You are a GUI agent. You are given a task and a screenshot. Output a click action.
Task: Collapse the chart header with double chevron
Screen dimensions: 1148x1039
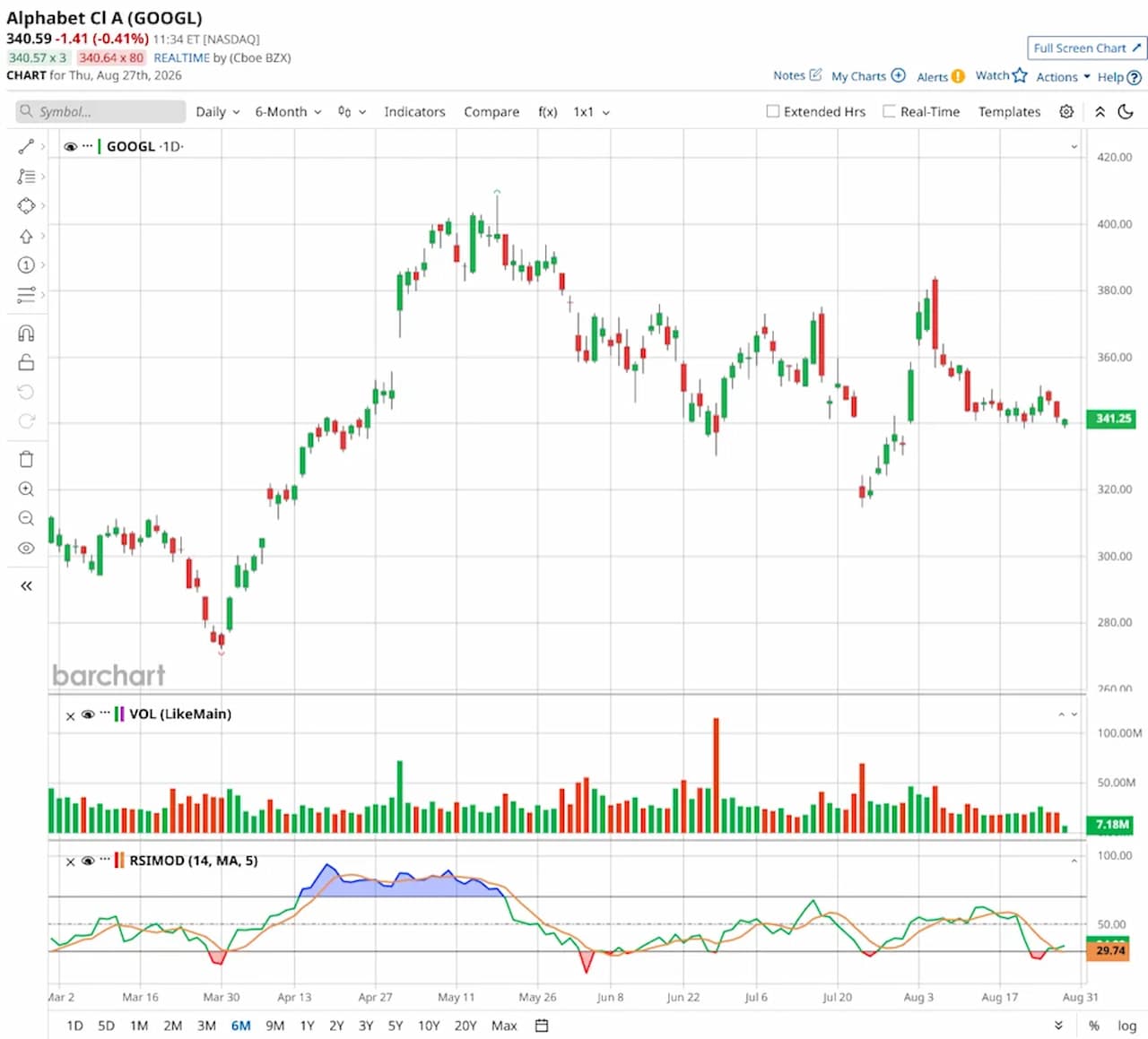coord(1100,112)
